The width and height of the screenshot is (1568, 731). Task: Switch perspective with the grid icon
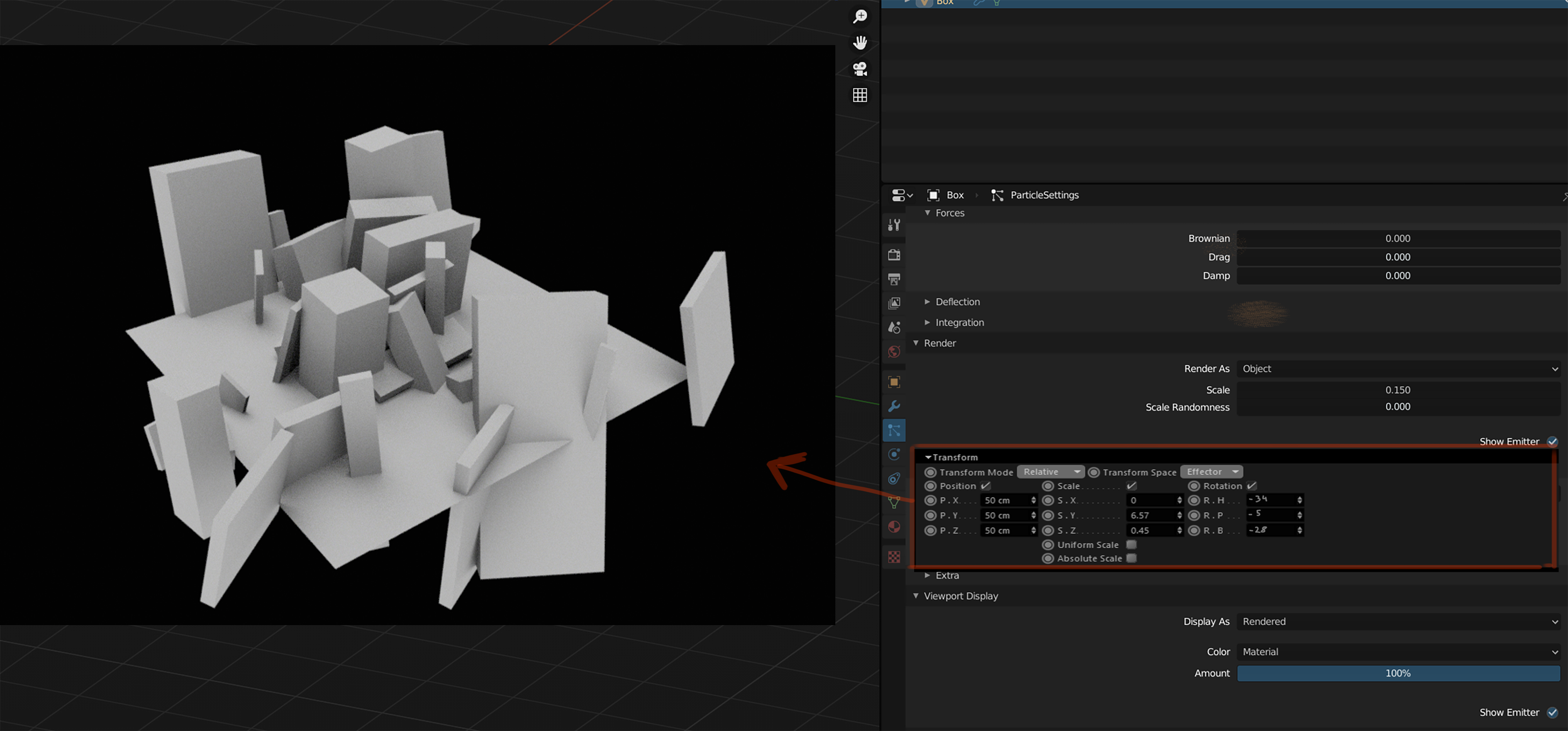860,95
